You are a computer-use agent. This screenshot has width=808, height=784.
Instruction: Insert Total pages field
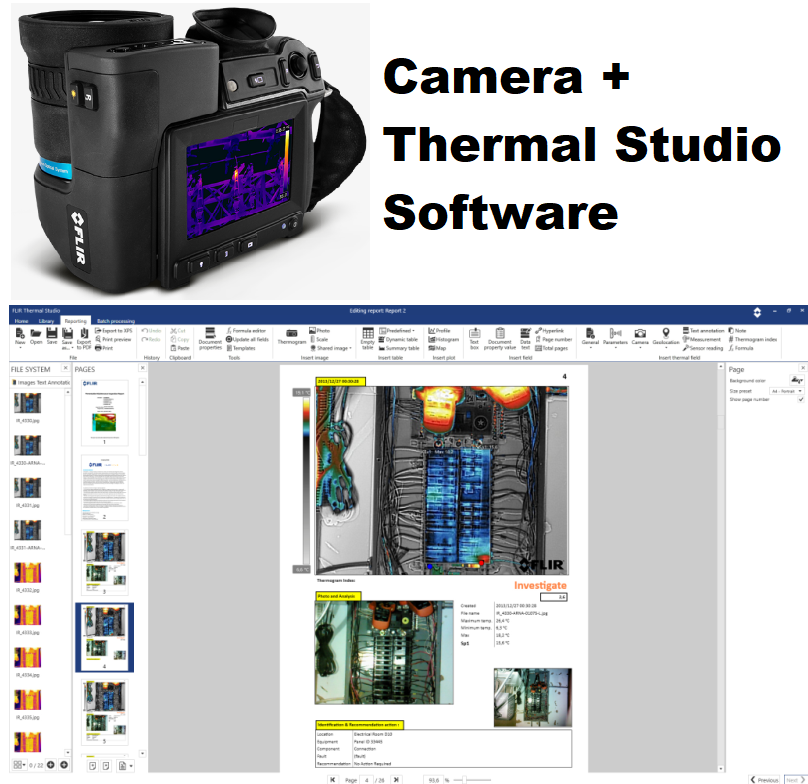click(551, 348)
